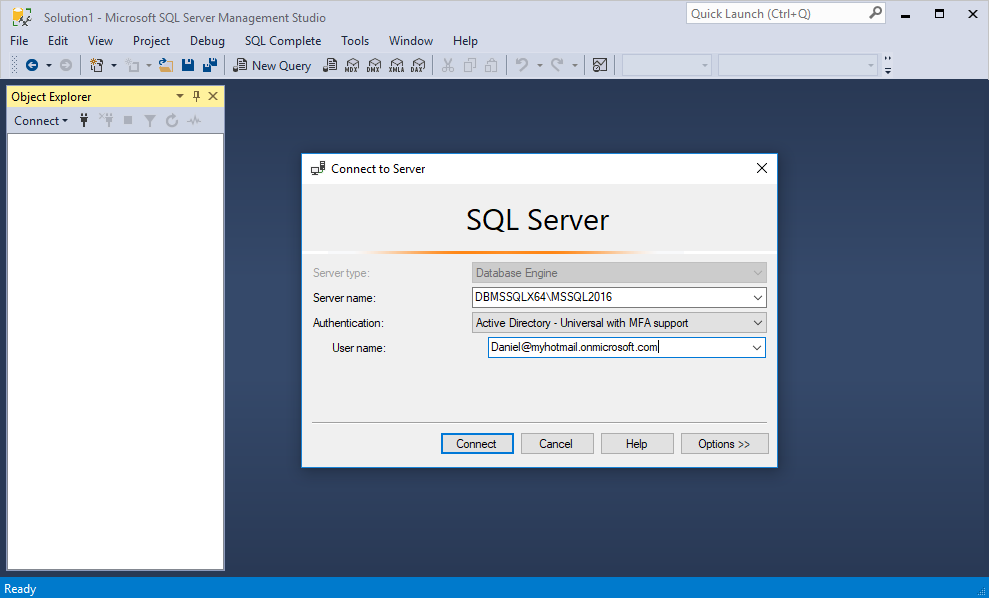This screenshot has width=989, height=598.
Task: Search using the Quick Launch magnifier icon
Action: tap(875, 13)
